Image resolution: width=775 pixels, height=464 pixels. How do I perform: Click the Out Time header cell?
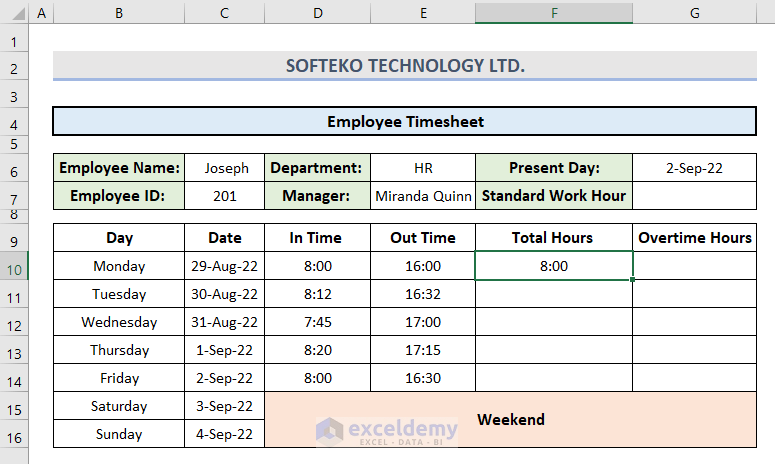point(423,238)
